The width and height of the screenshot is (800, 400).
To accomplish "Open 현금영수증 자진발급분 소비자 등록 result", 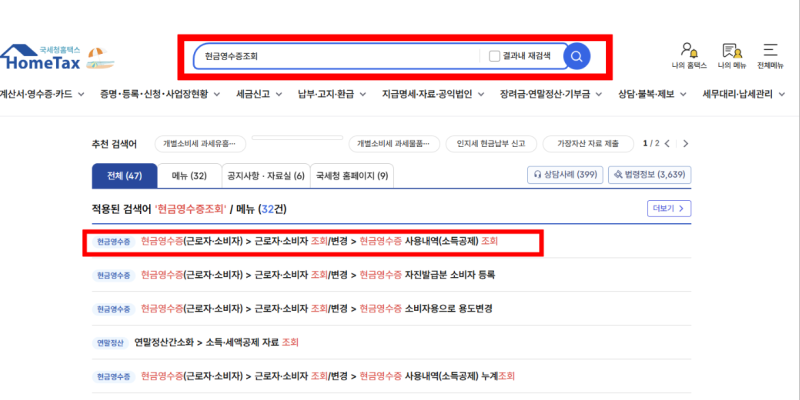I will point(317,276).
